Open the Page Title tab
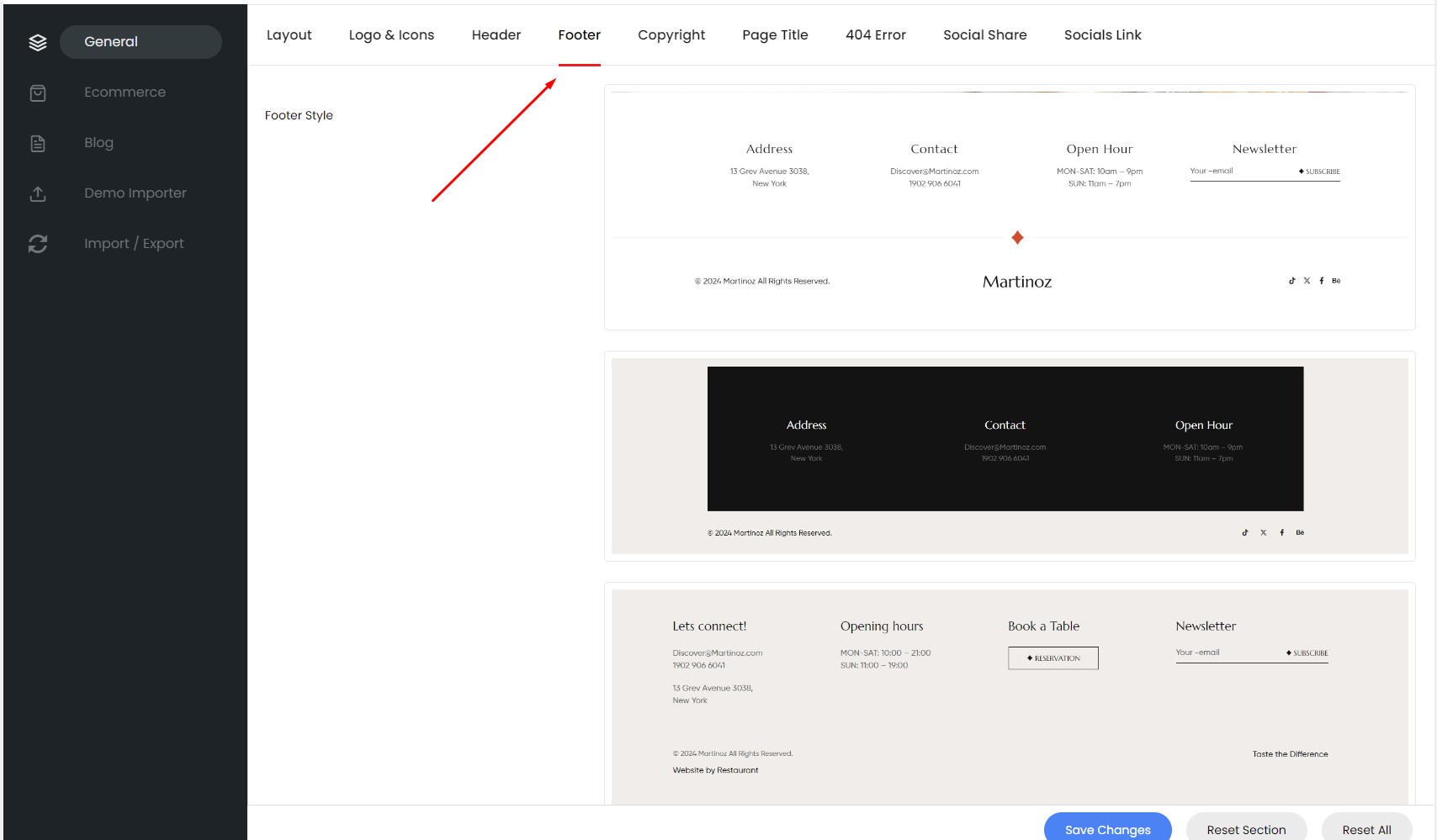The height and width of the screenshot is (840, 1437). pos(775,35)
